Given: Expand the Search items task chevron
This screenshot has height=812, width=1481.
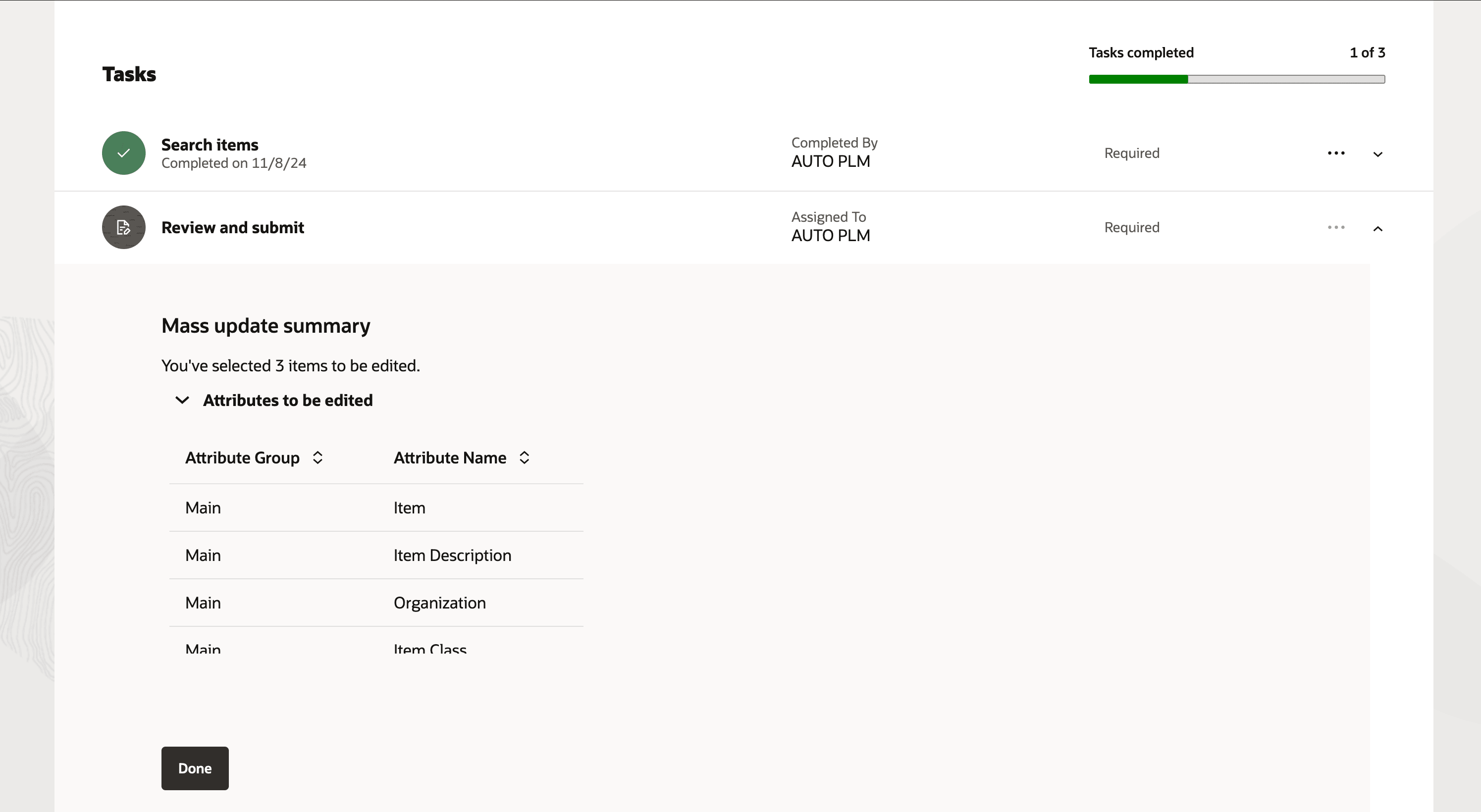Looking at the screenshot, I should (x=1377, y=153).
